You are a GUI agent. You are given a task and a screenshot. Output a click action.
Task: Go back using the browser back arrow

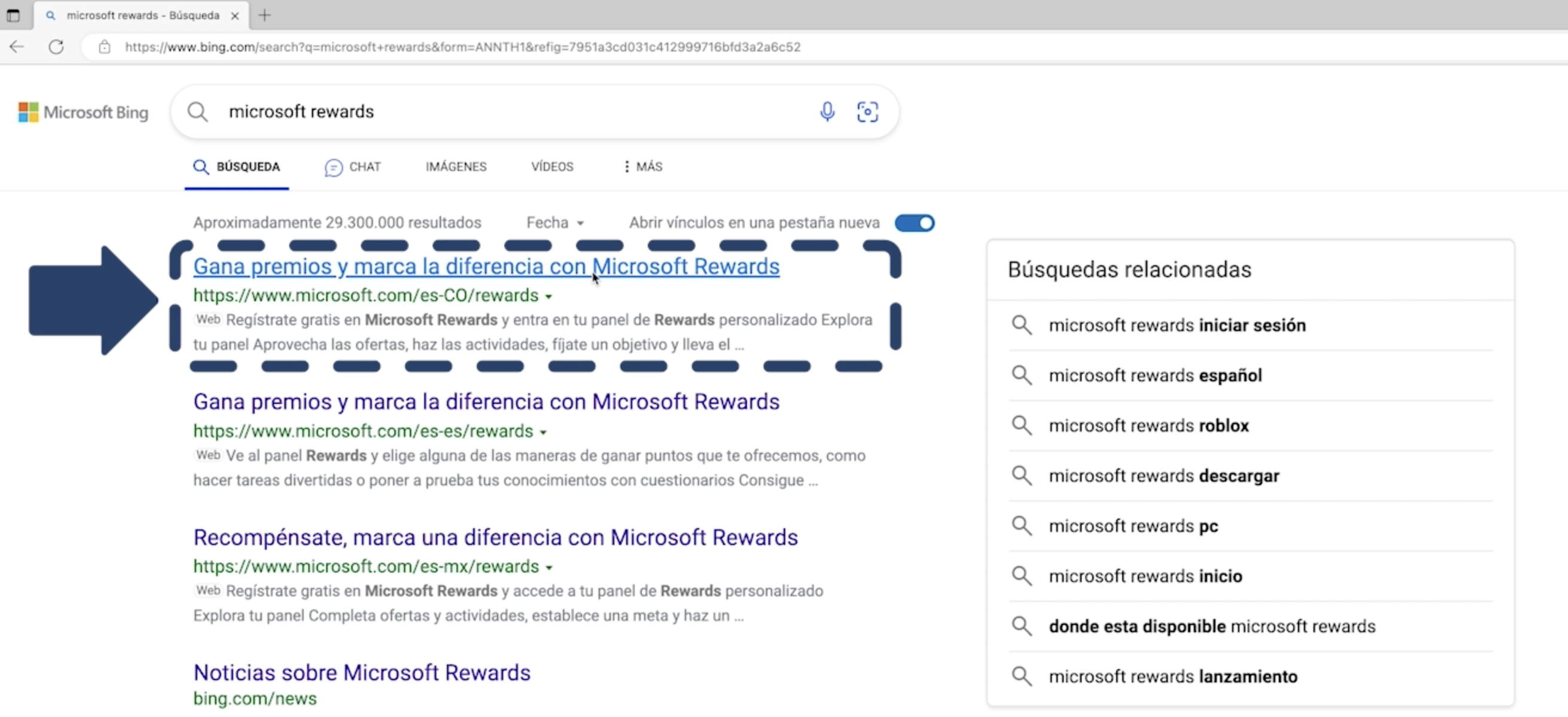pos(17,47)
